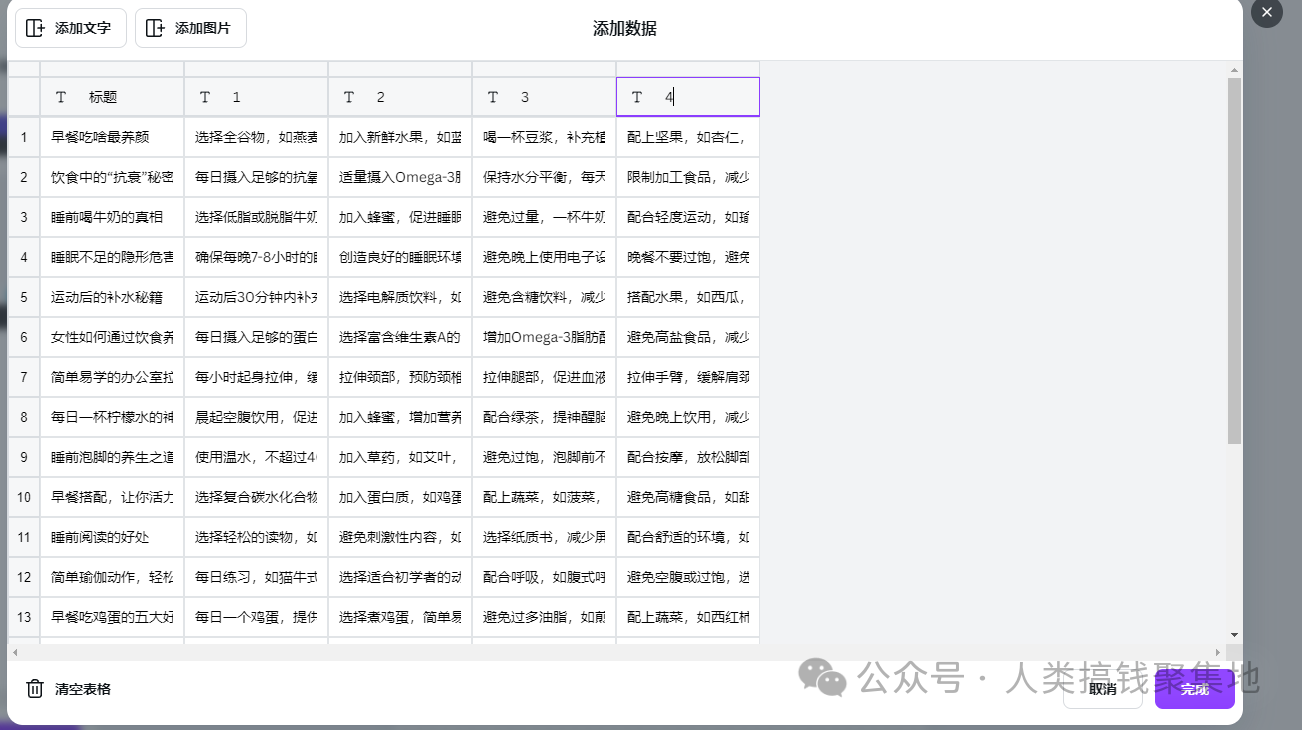Select the cell 睡前喝牛奶的真相

[111, 216]
